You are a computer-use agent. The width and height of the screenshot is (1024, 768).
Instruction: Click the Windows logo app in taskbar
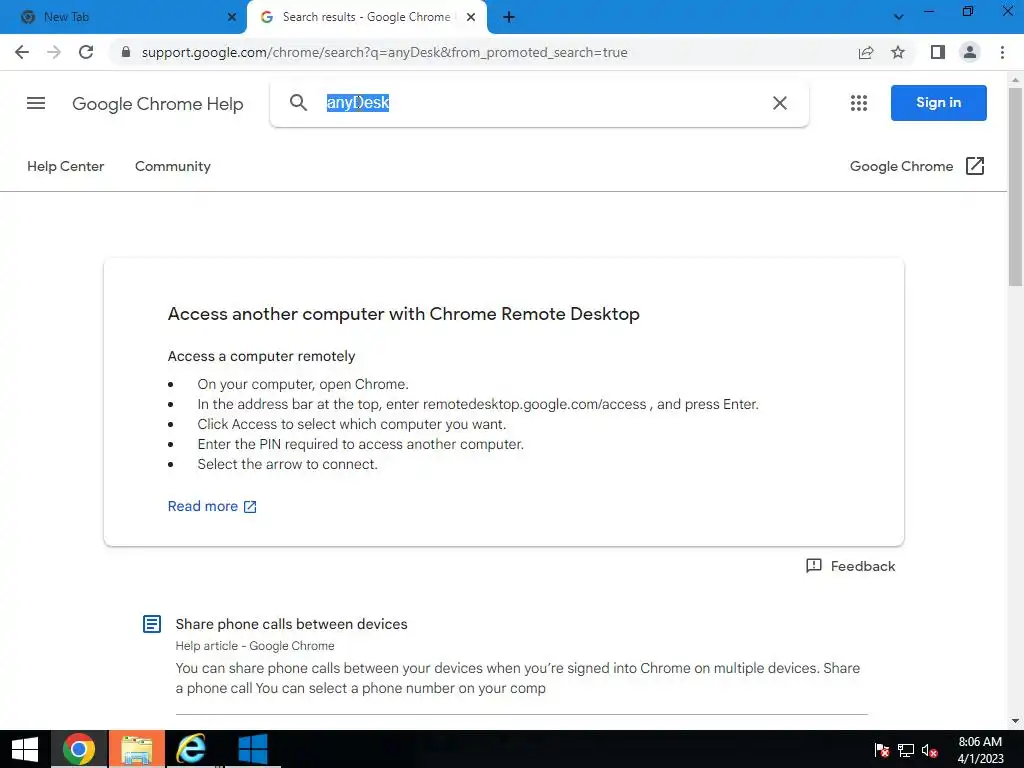(x=252, y=749)
